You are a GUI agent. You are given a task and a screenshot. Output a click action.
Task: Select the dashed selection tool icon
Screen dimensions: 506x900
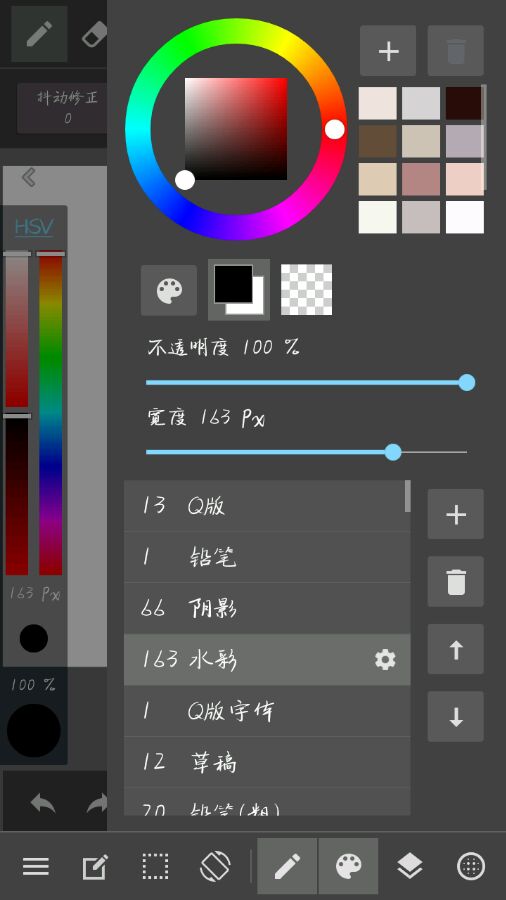[x=155, y=866]
